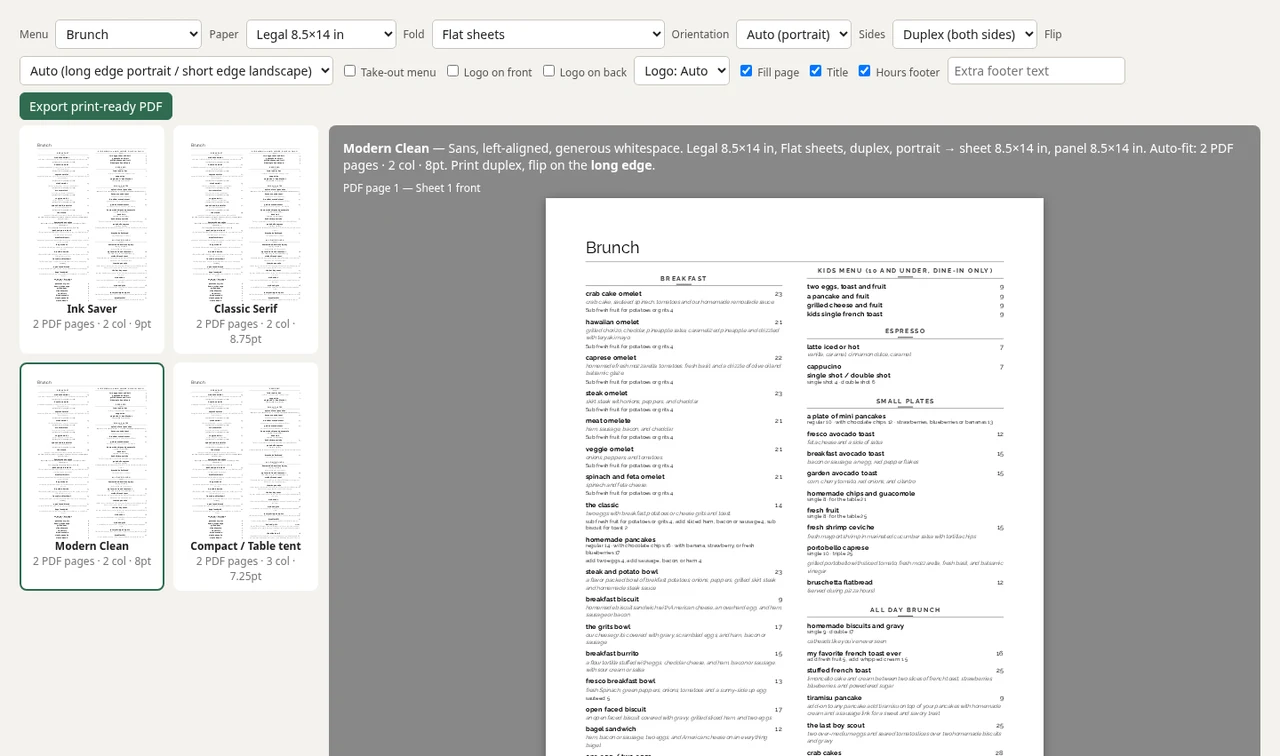Click the ESPRESSO section heading in preview

pos(905,331)
